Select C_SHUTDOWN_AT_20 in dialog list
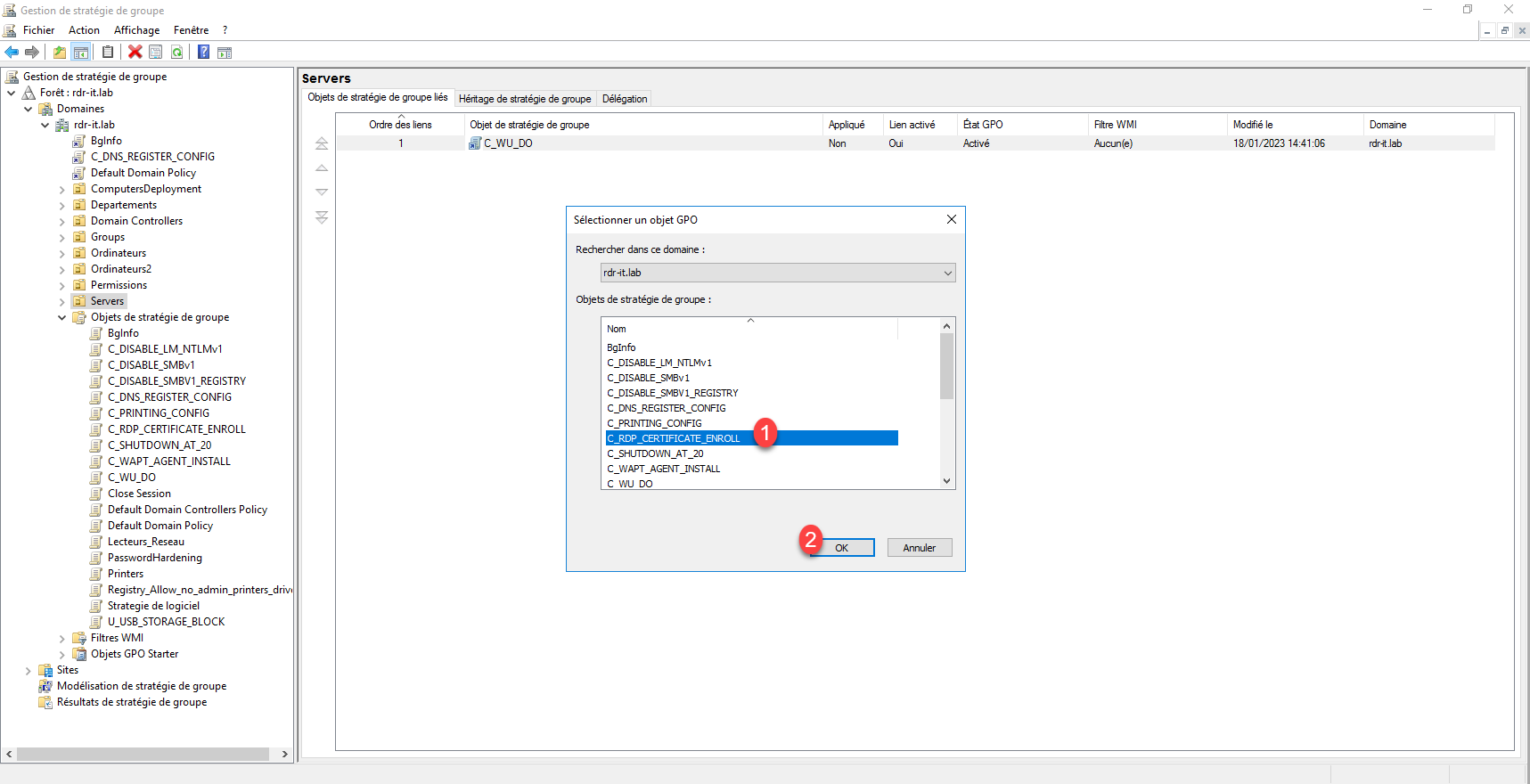This screenshot has width=1530, height=784. pyautogui.click(x=655, y=453)
